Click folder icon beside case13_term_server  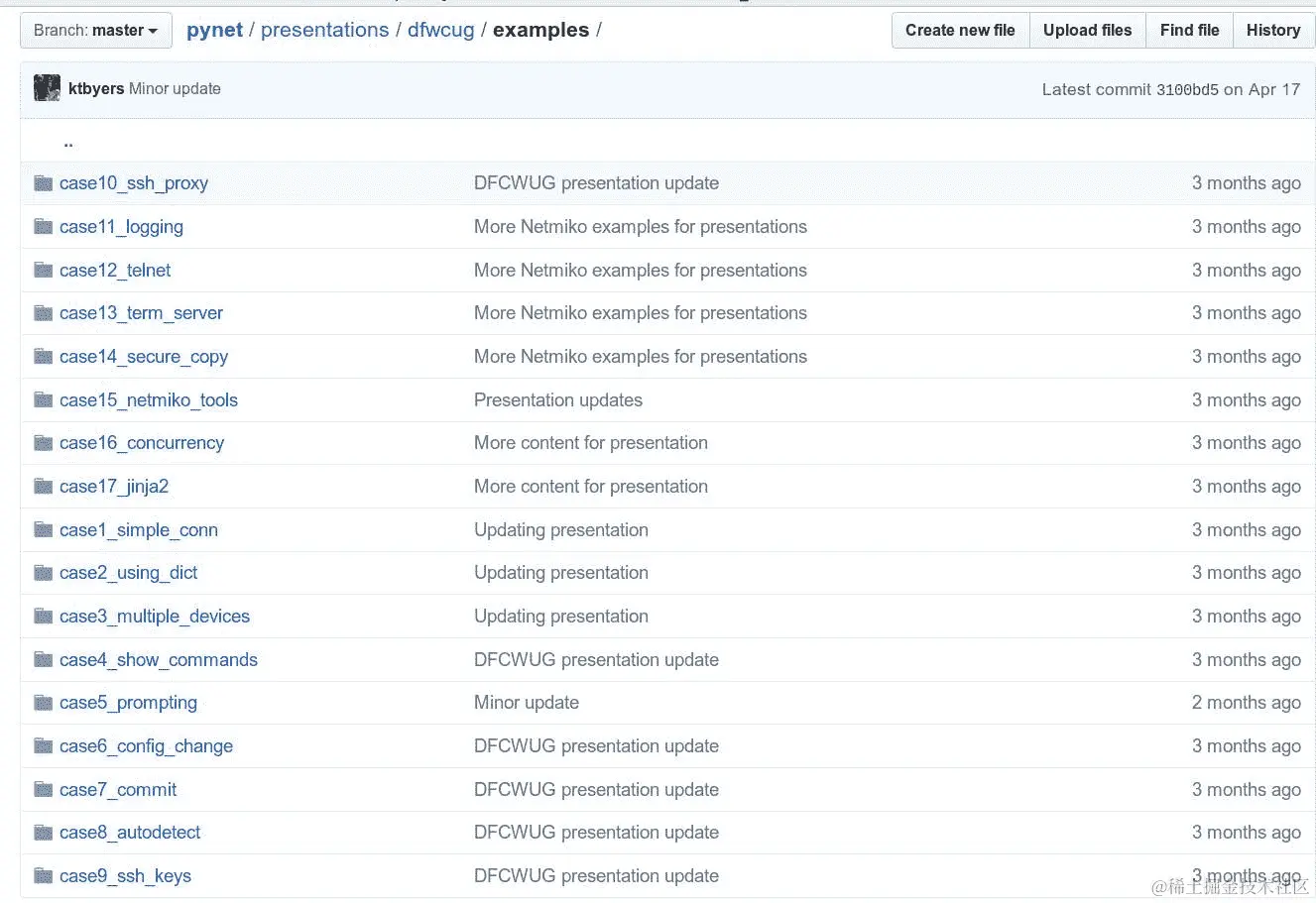pyautogui.click(x=43, y=313)
